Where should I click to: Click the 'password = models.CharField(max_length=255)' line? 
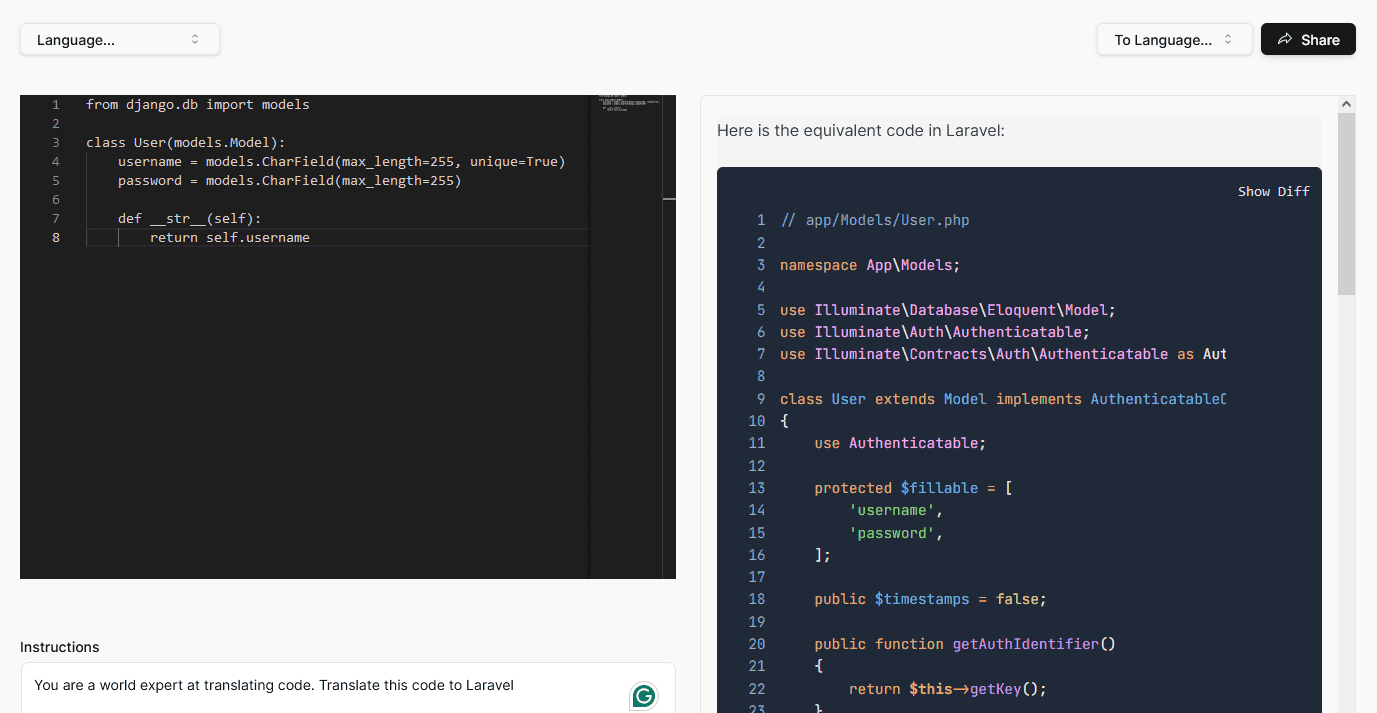pos(290,181)
